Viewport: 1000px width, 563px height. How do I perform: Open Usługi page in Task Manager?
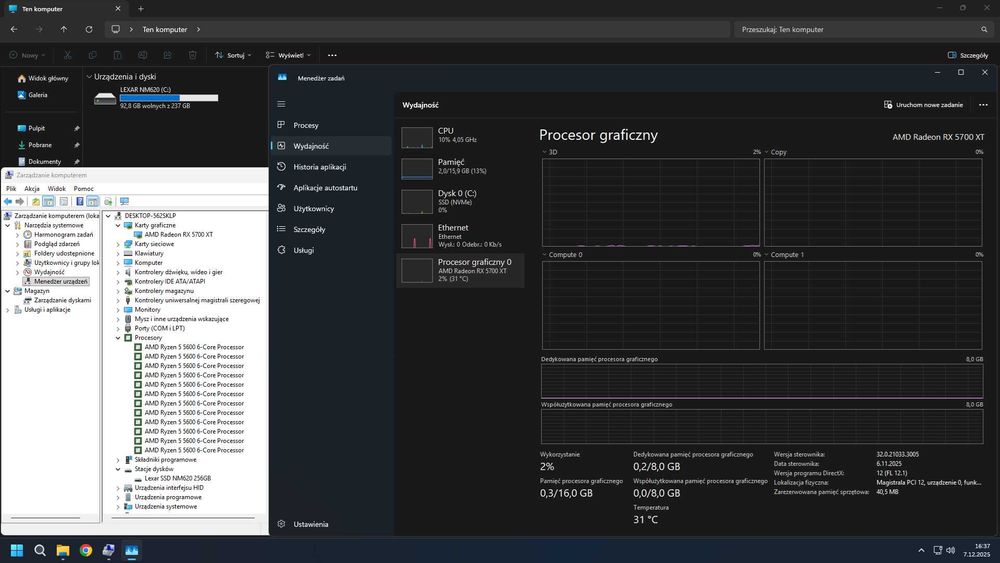[x=303, y=250]
